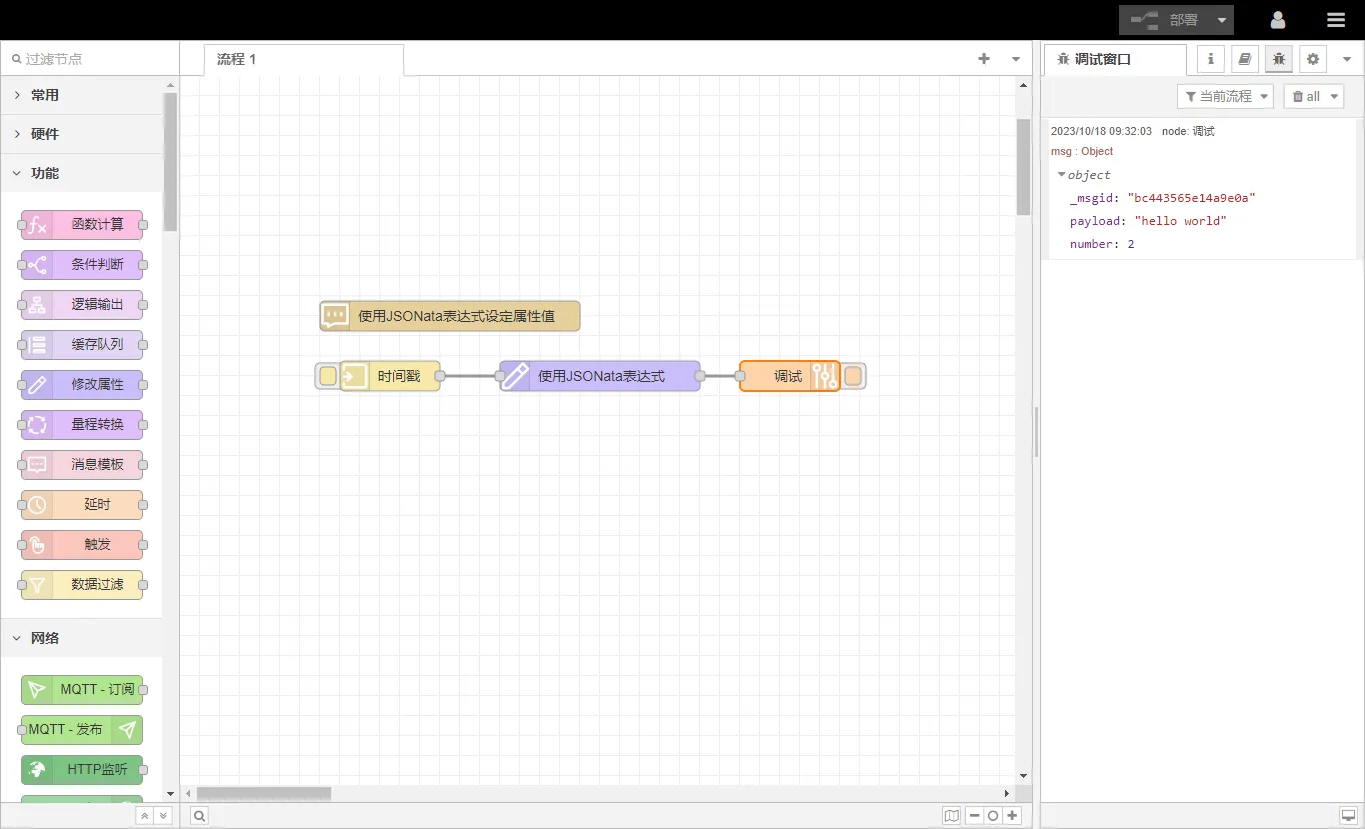Toggle the 调试 debug node output button

point(853,376)
